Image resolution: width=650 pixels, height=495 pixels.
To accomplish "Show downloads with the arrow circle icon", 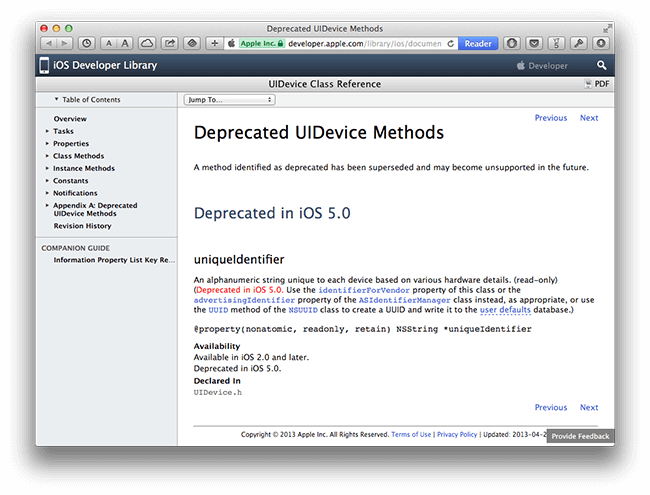I will point(601,43).
